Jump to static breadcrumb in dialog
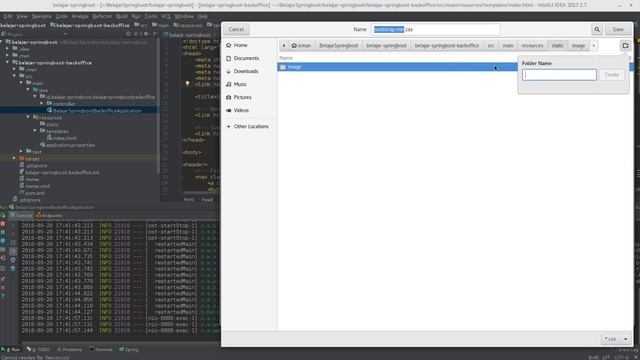This screenshot has width=640, height=360. pos(557,46)
